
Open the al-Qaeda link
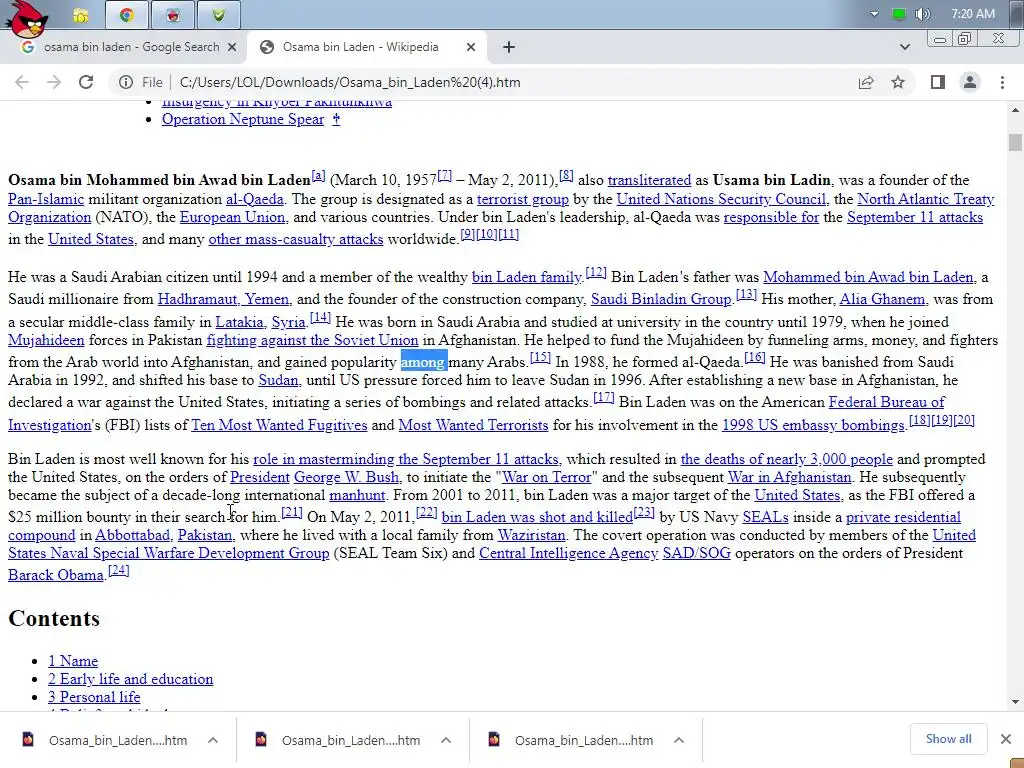[x=255, y=199]
